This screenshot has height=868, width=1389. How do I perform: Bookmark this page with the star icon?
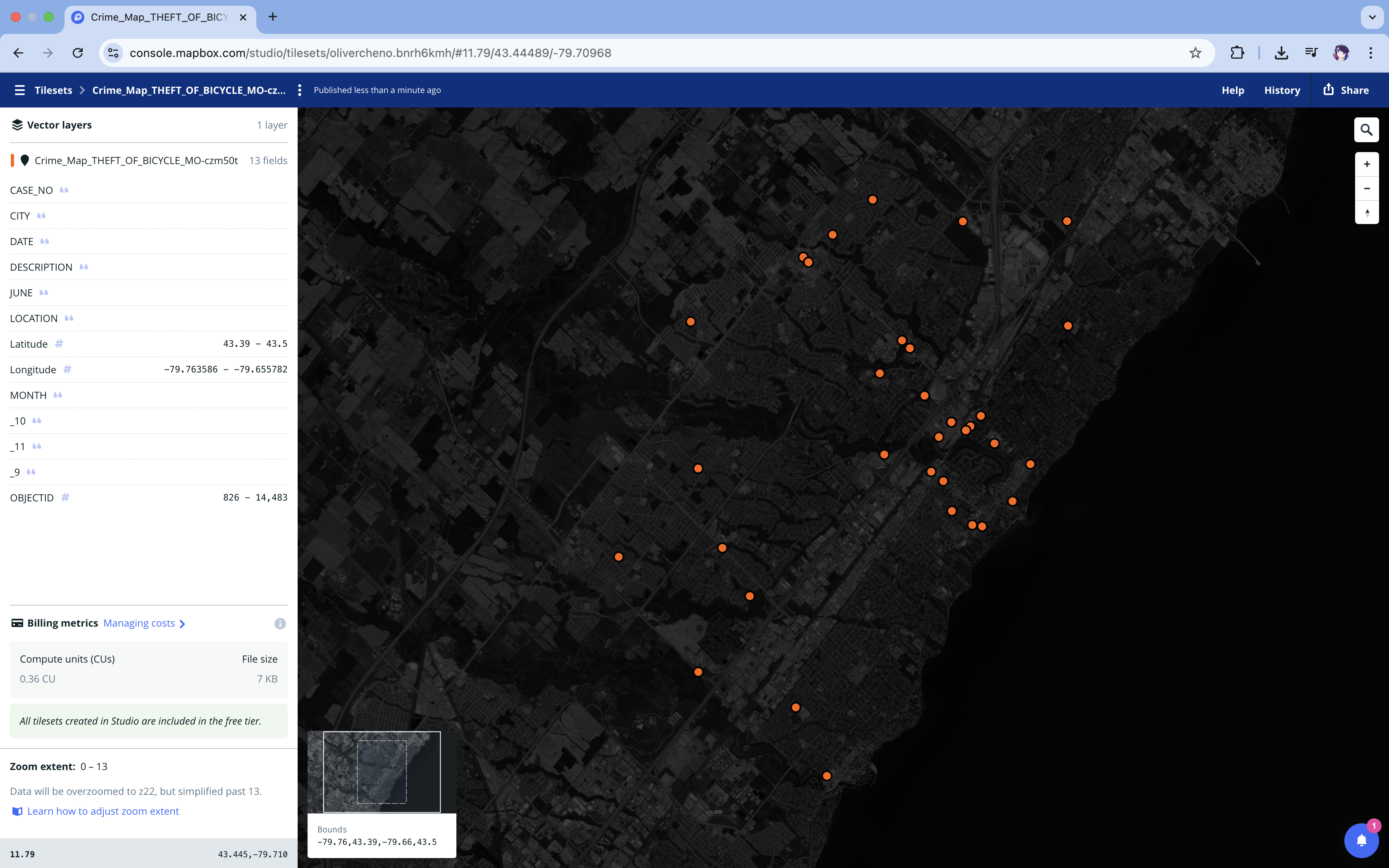tap(1195, 53)
